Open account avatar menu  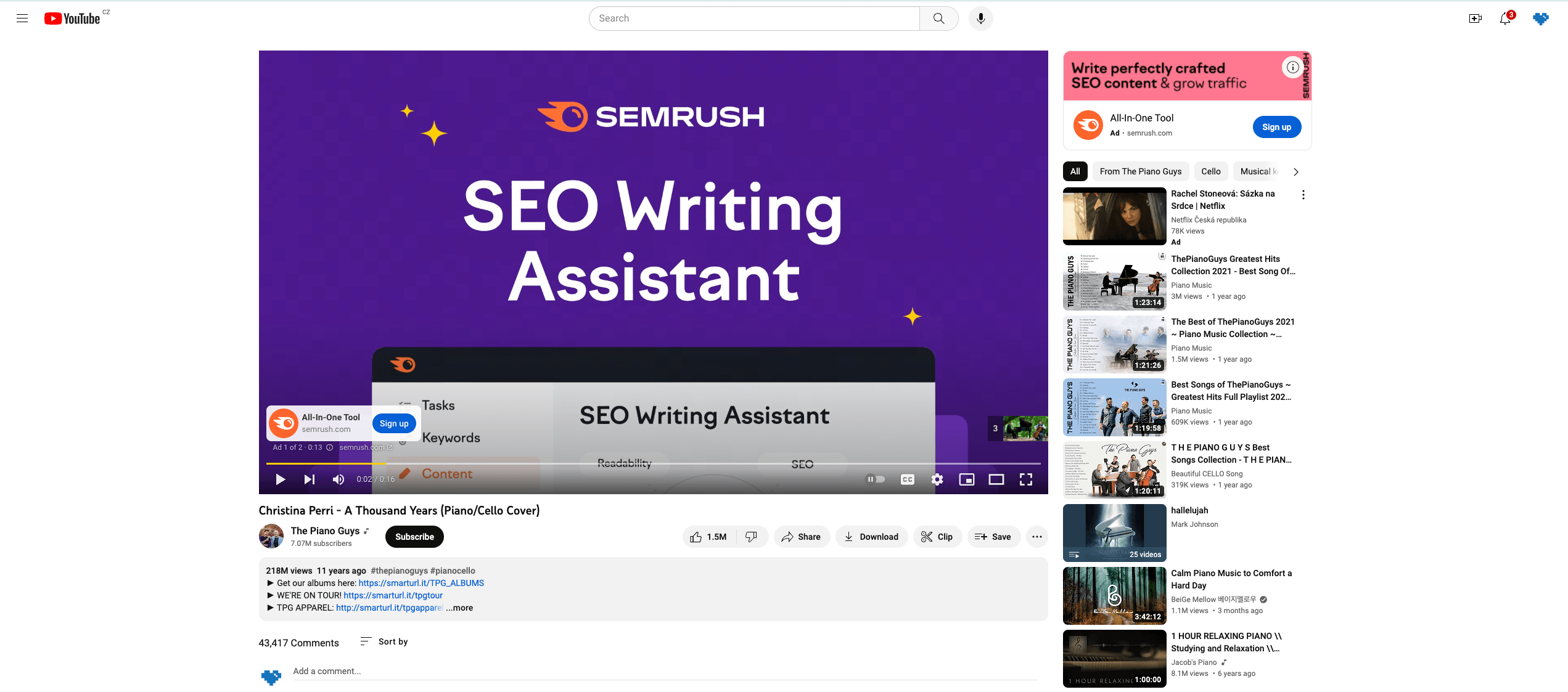1540,18
